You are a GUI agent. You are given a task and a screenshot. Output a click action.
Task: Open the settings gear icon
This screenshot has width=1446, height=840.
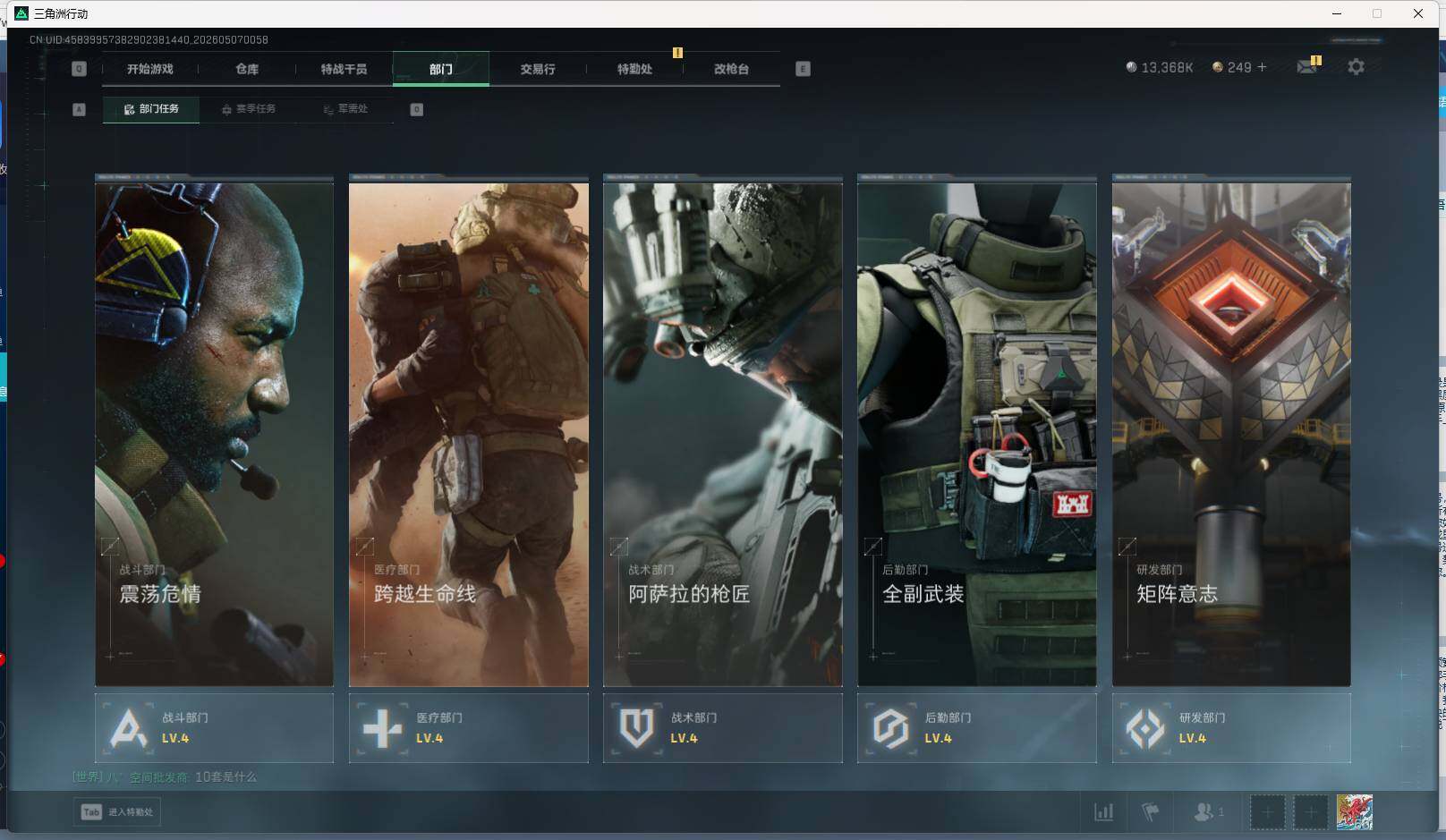click(x=1356, y=67)
